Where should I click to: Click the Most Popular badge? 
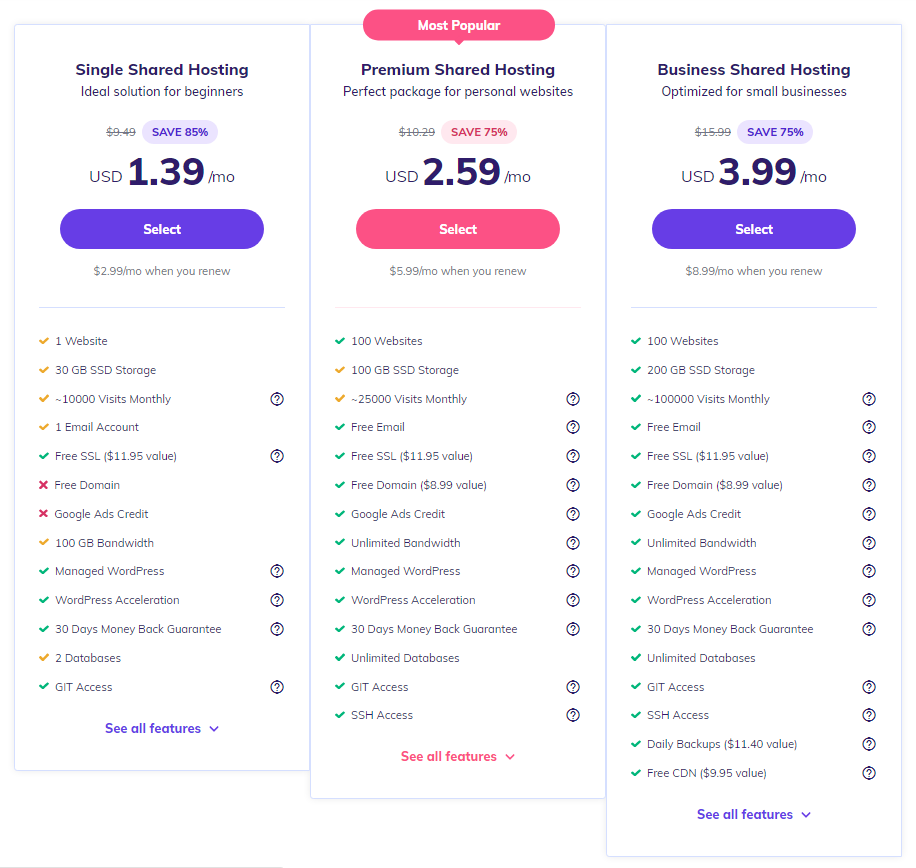tap(459, 25)
